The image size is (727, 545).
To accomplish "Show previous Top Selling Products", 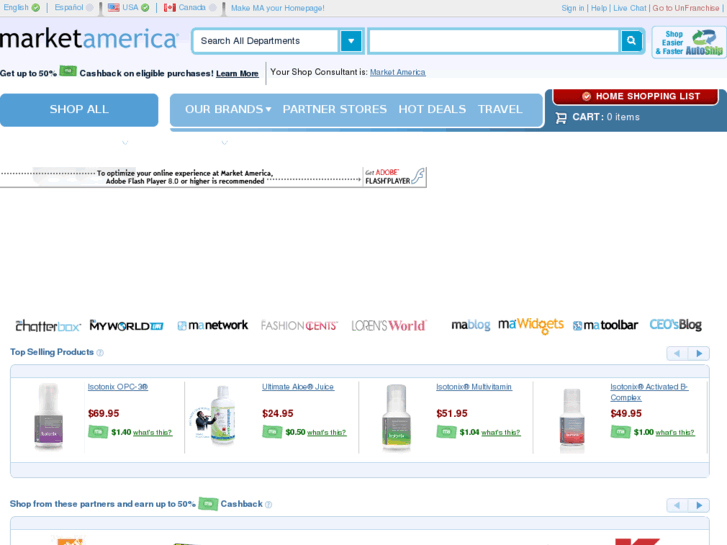I will click(x=677, y=353).
